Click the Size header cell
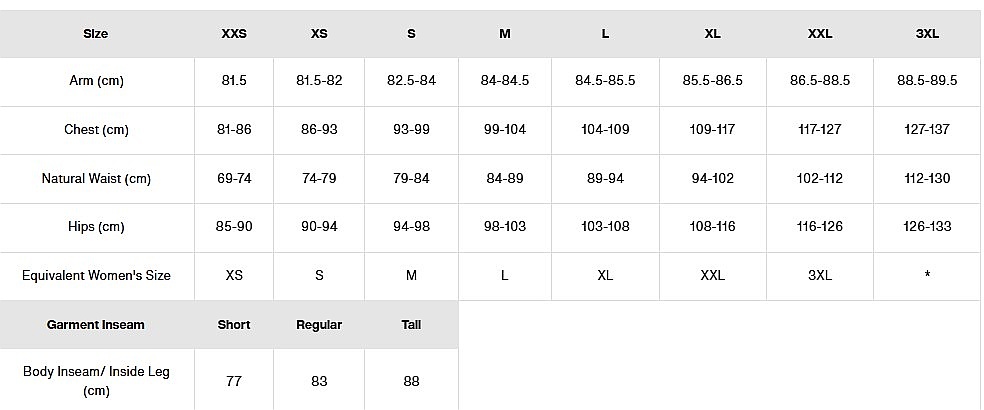This screenshot has width=984, height=410. [96, 34]
